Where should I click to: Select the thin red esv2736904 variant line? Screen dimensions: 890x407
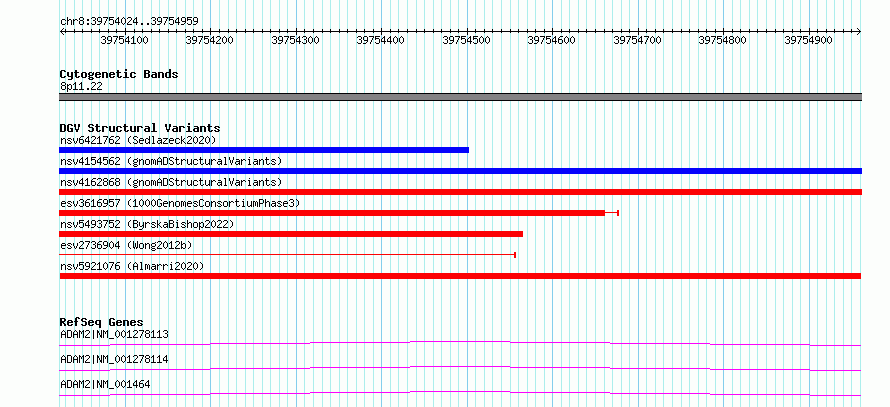point(287,255)
